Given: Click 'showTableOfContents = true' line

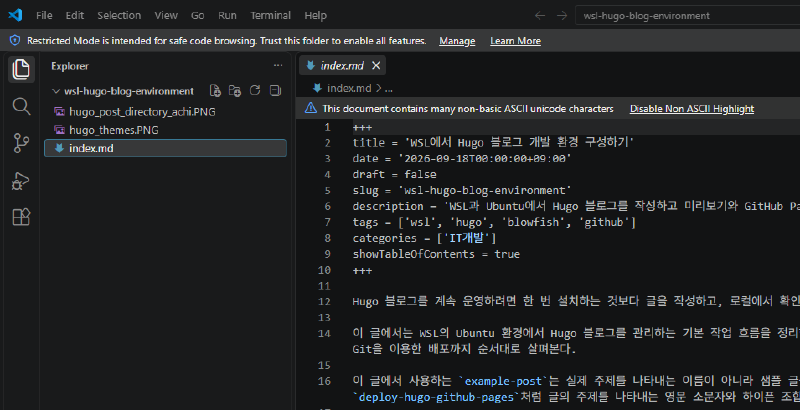Looking at the screenshot, I should coord(436,254).
